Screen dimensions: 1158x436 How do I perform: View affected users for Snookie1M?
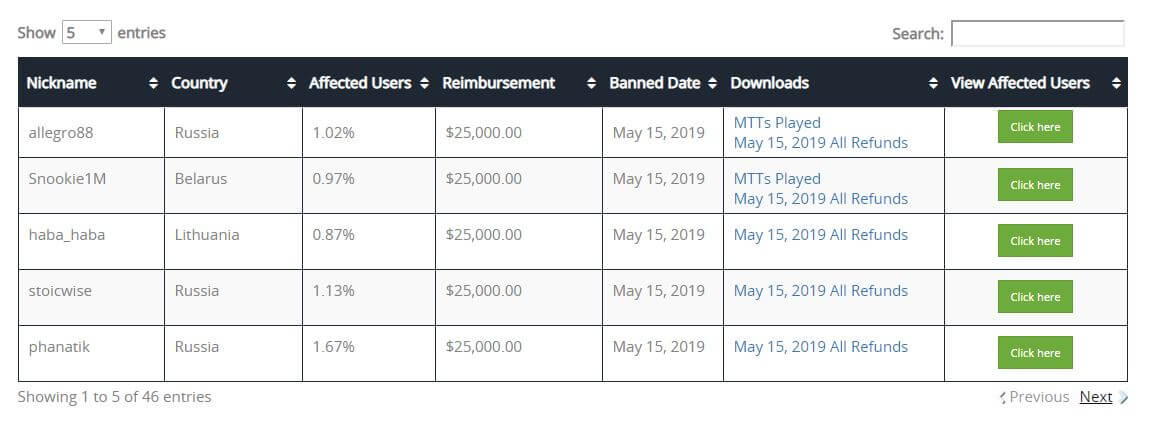click(1035, 185)
